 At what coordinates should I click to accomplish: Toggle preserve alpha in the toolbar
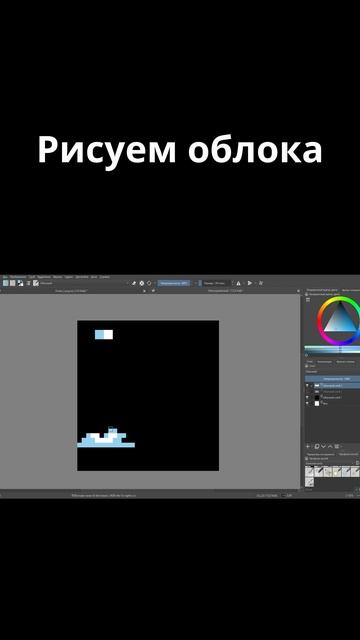(x=142, y=283)
